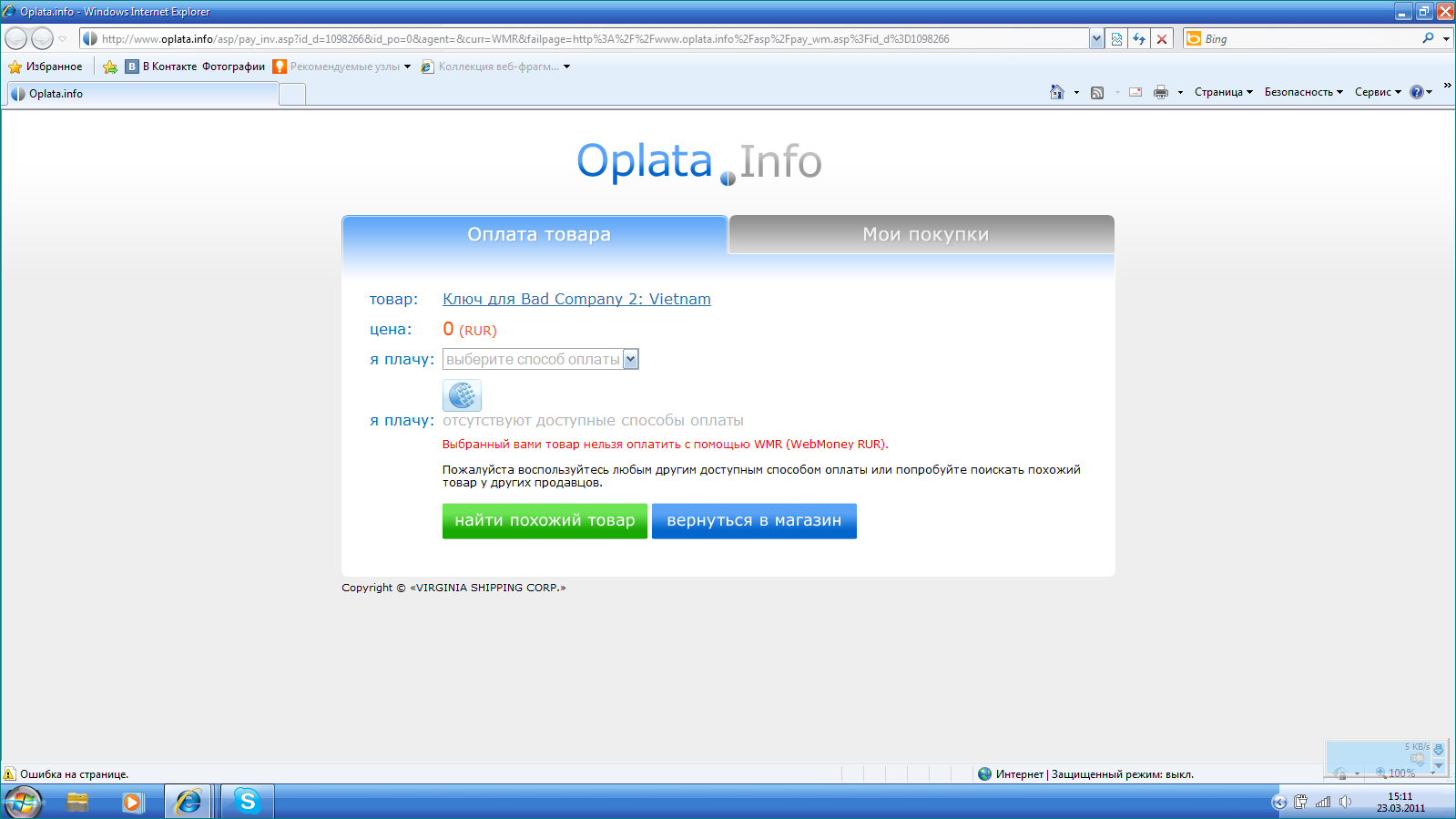Click the browser Back arrow button
Image resolution: width=1456 pixels, height=819 pixels.
[16, 38]
